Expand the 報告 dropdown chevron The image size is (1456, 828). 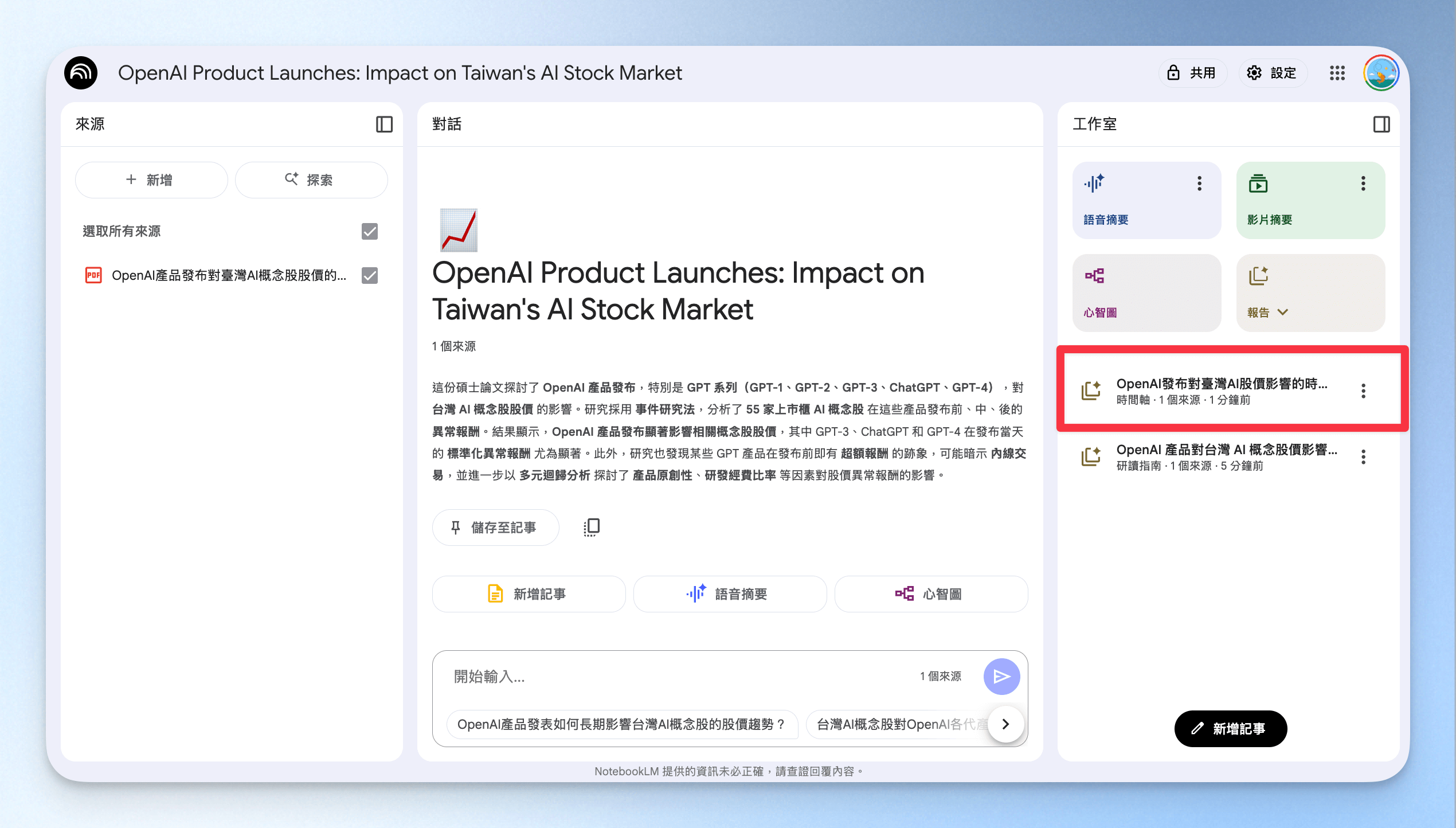[x=1283, y=313]
